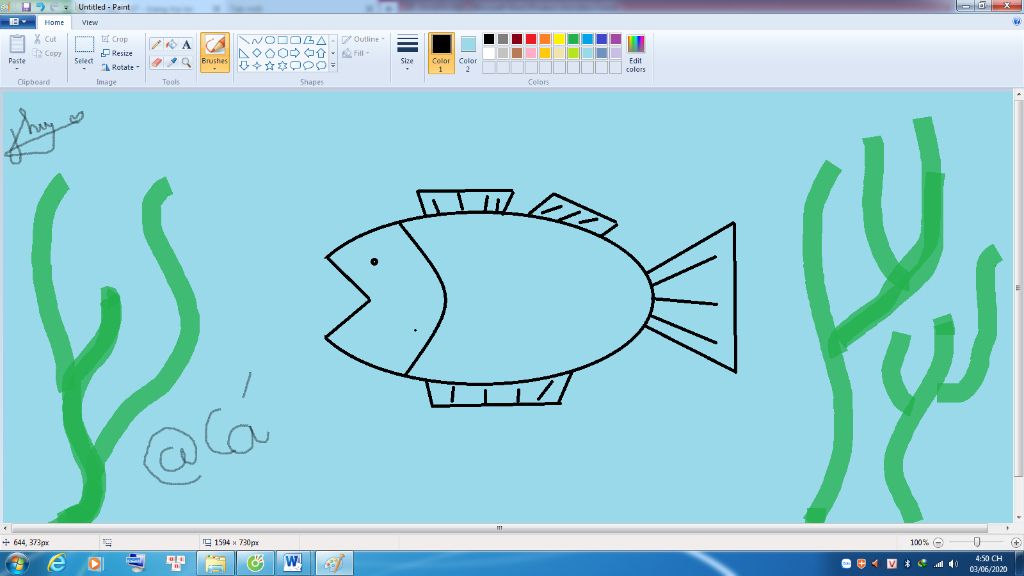
Task: Select the Text tool
Action: pyautogui.click(x=186, y=44)
